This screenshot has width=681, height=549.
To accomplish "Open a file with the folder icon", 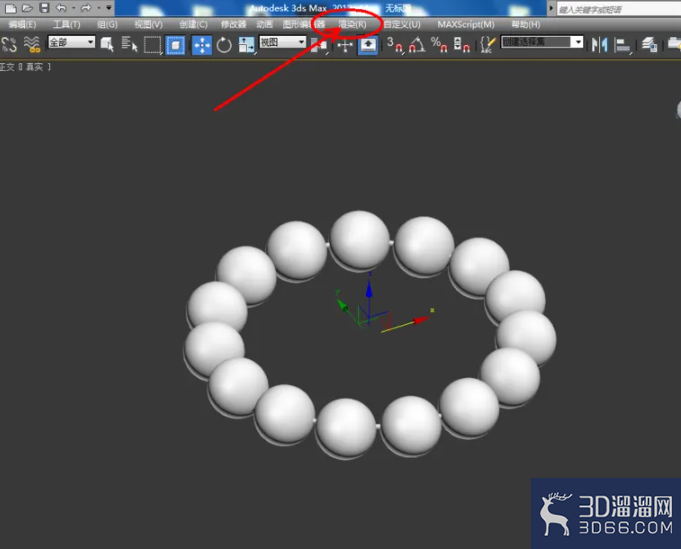I will tap(27, 8).
